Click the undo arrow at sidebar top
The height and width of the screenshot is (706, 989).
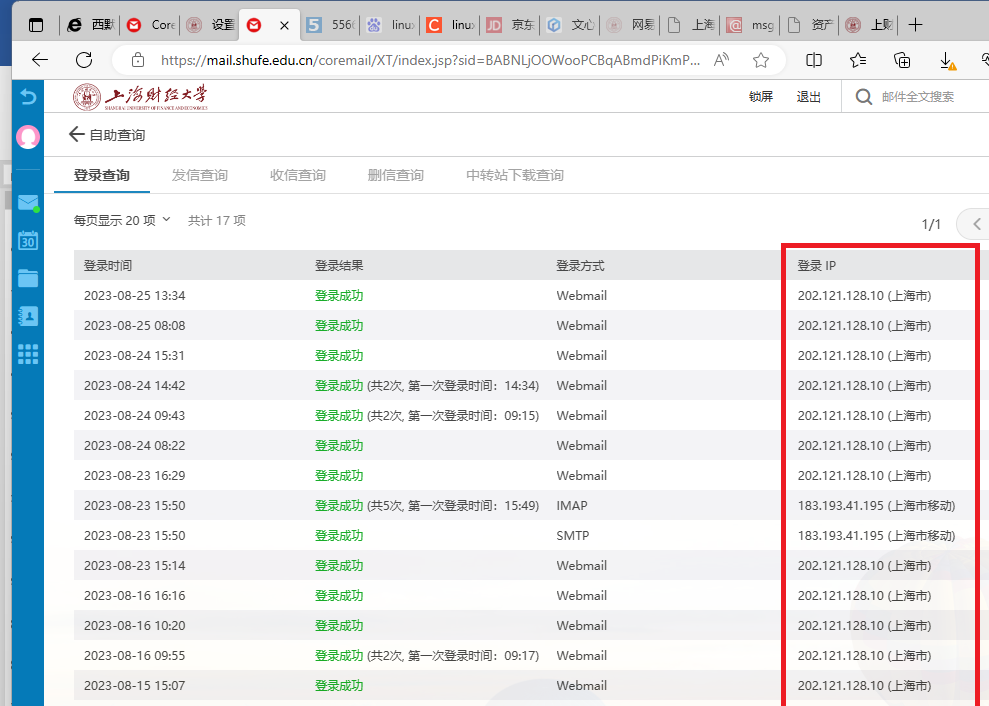click(28, 97)
